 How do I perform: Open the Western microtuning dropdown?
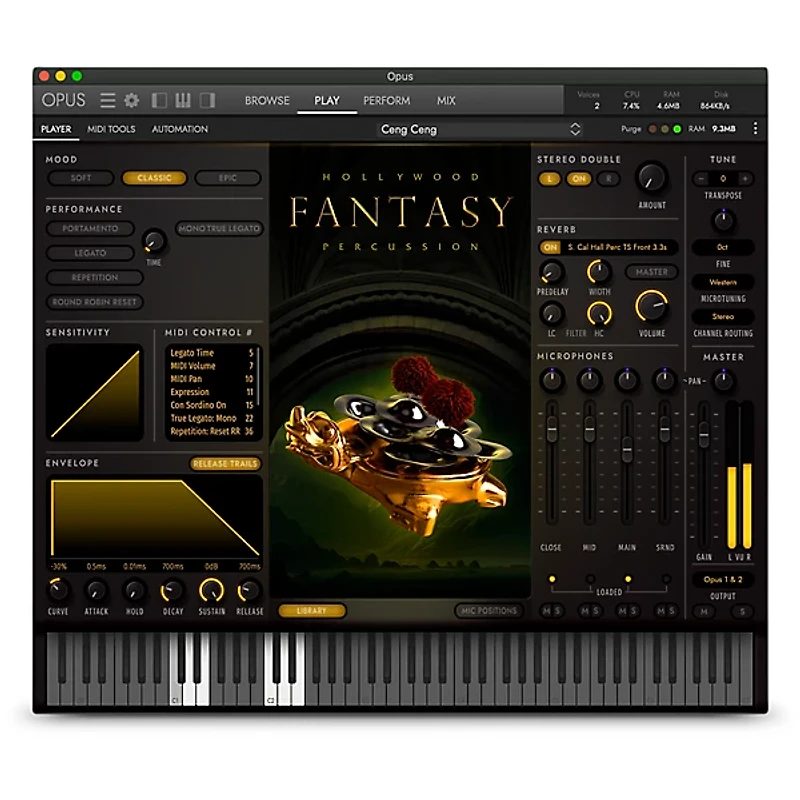723,282
